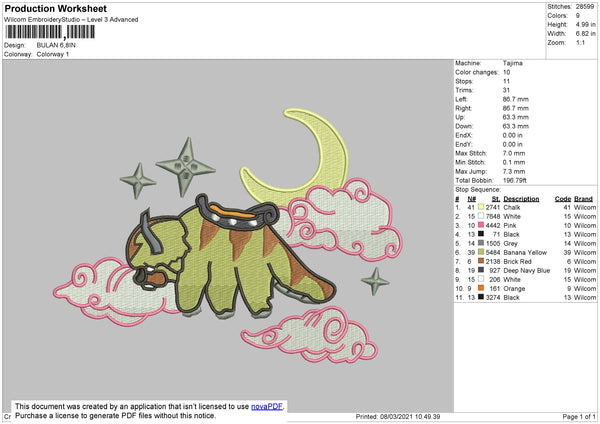
Task: Click the 'EndX:' label
Action: 464,135
